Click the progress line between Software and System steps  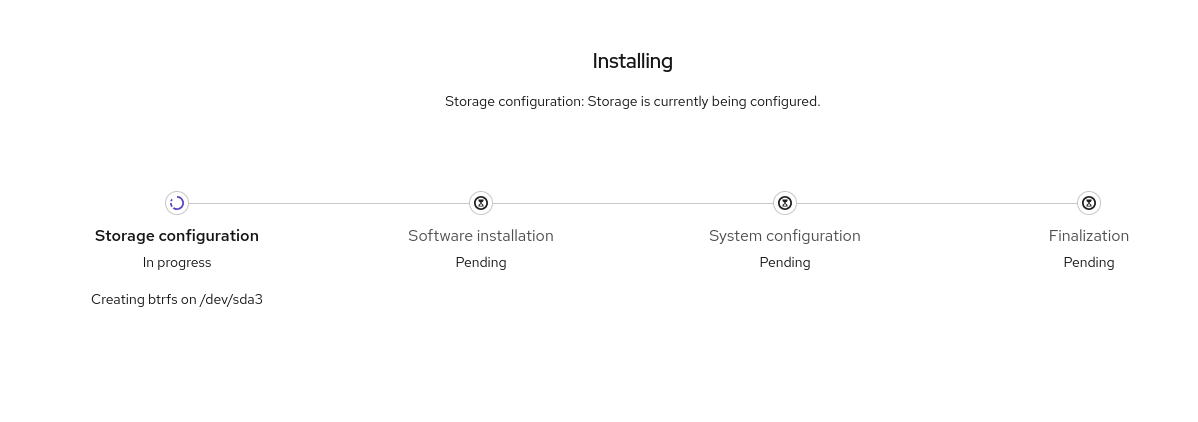pos(633,203)
